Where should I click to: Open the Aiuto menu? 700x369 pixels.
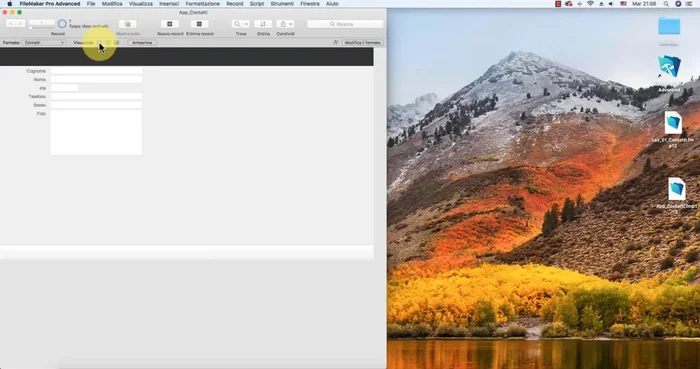332,4
